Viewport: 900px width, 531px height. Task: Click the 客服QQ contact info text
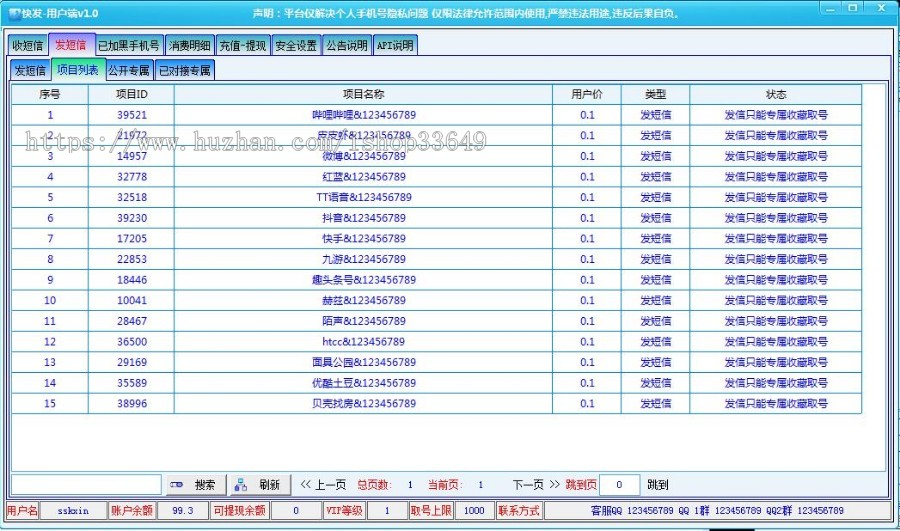[717, 510]
